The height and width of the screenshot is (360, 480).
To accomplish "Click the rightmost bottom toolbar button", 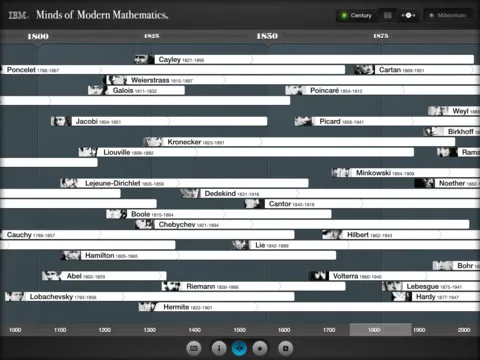I will coord(286,348).
